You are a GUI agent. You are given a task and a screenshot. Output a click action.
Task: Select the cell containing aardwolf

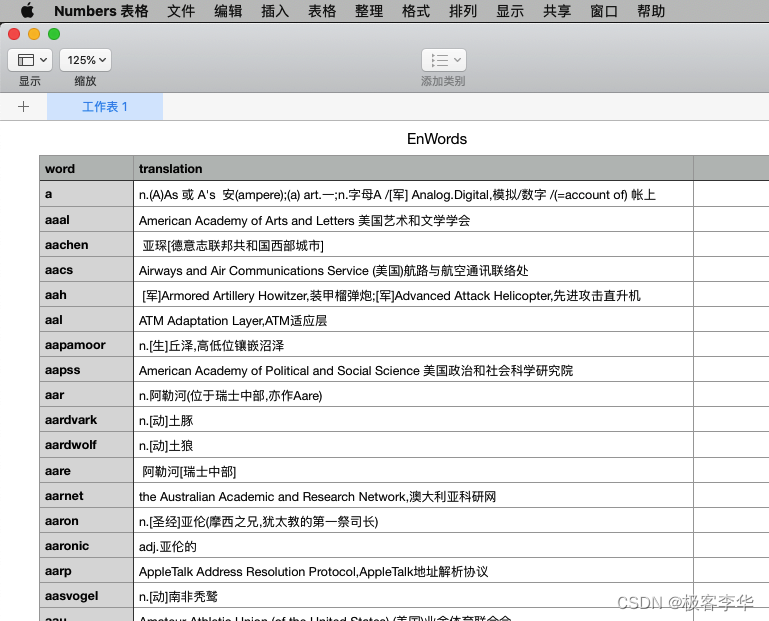point(86,444)
